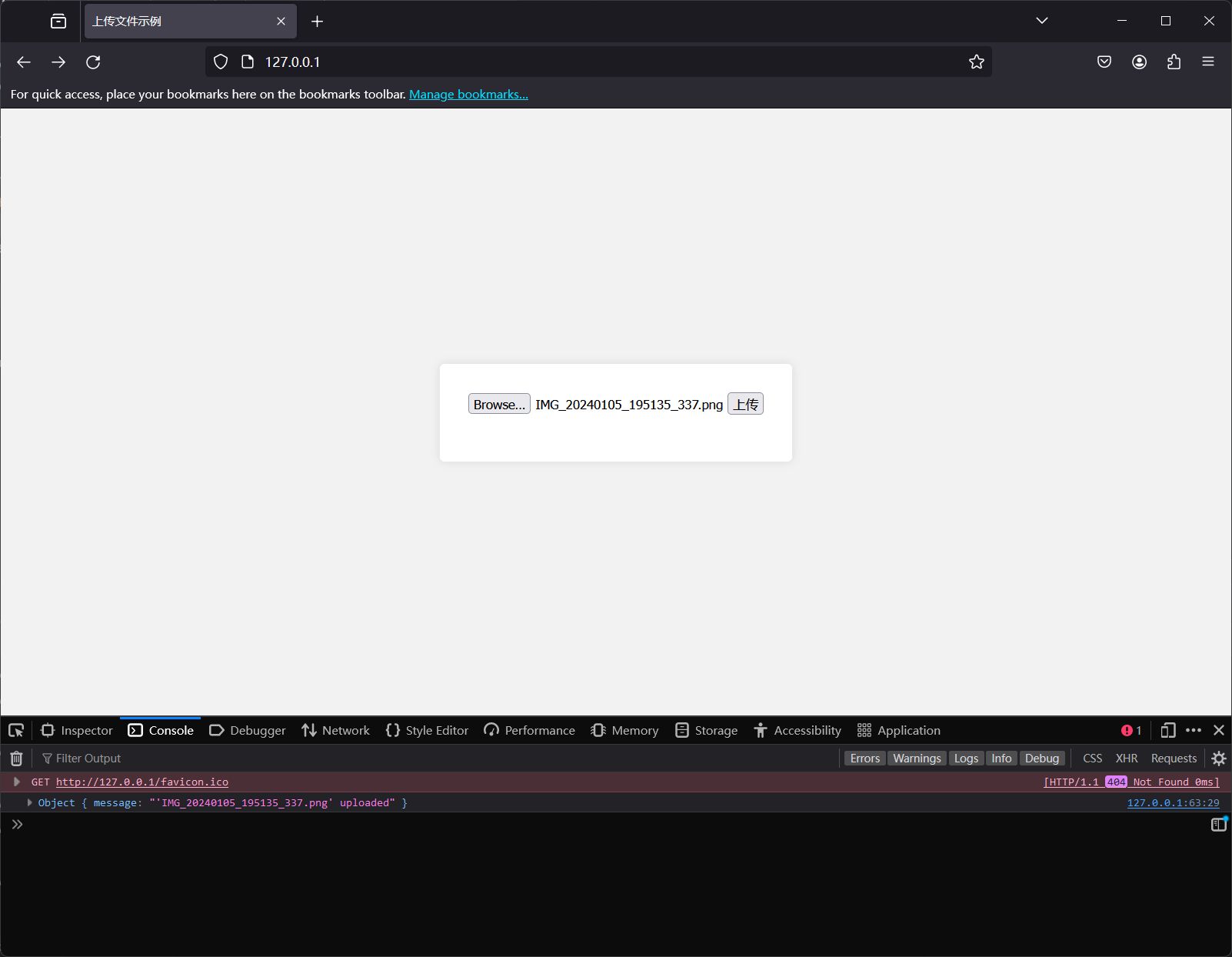Open the Inspector panel tab
Viewport: 1232px width, 957px height.
pos(77,730)
